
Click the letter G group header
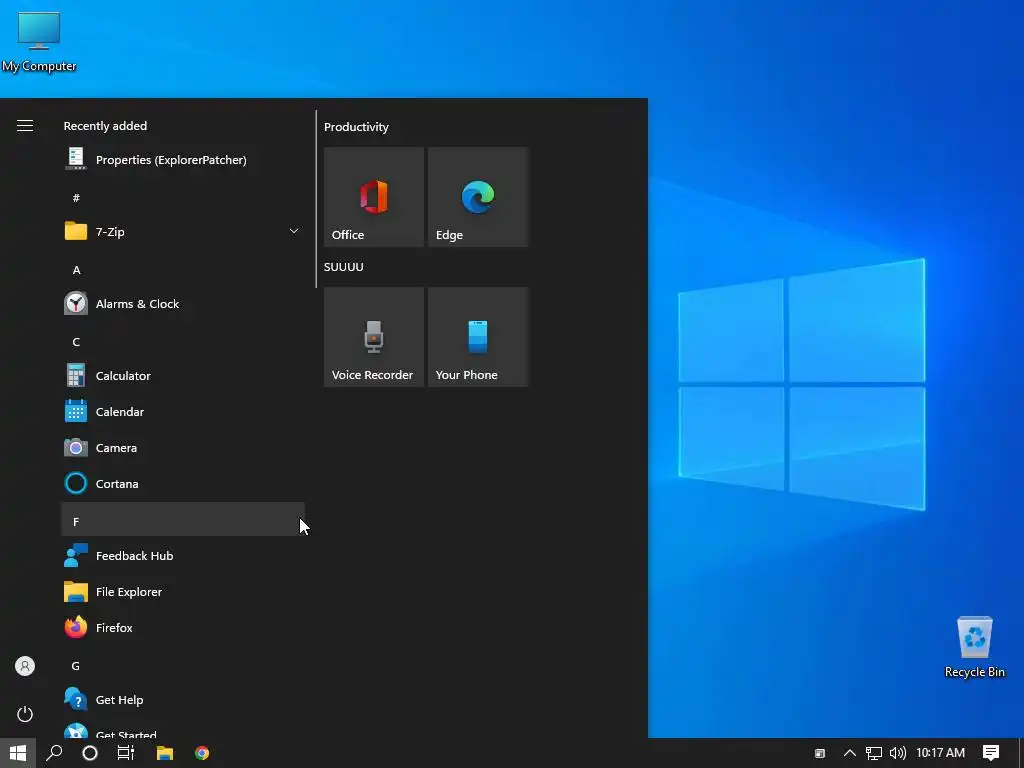183,665
